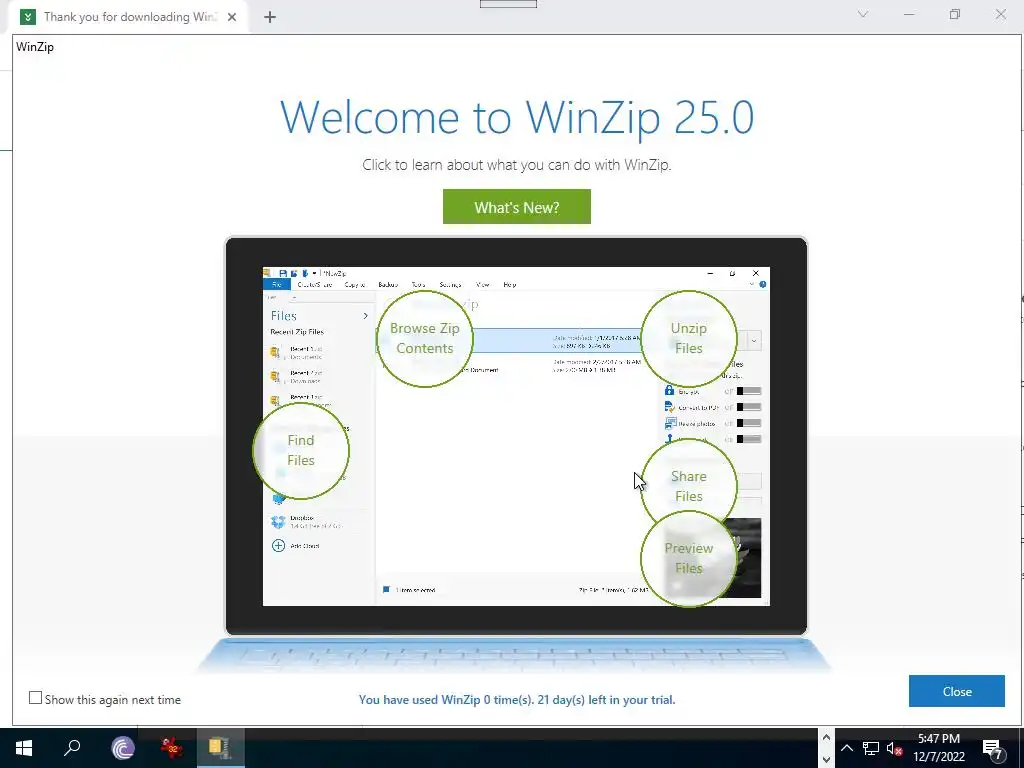The image size is (1024, 768).
Task: Open the notification center icon
Action: (993, 749)
